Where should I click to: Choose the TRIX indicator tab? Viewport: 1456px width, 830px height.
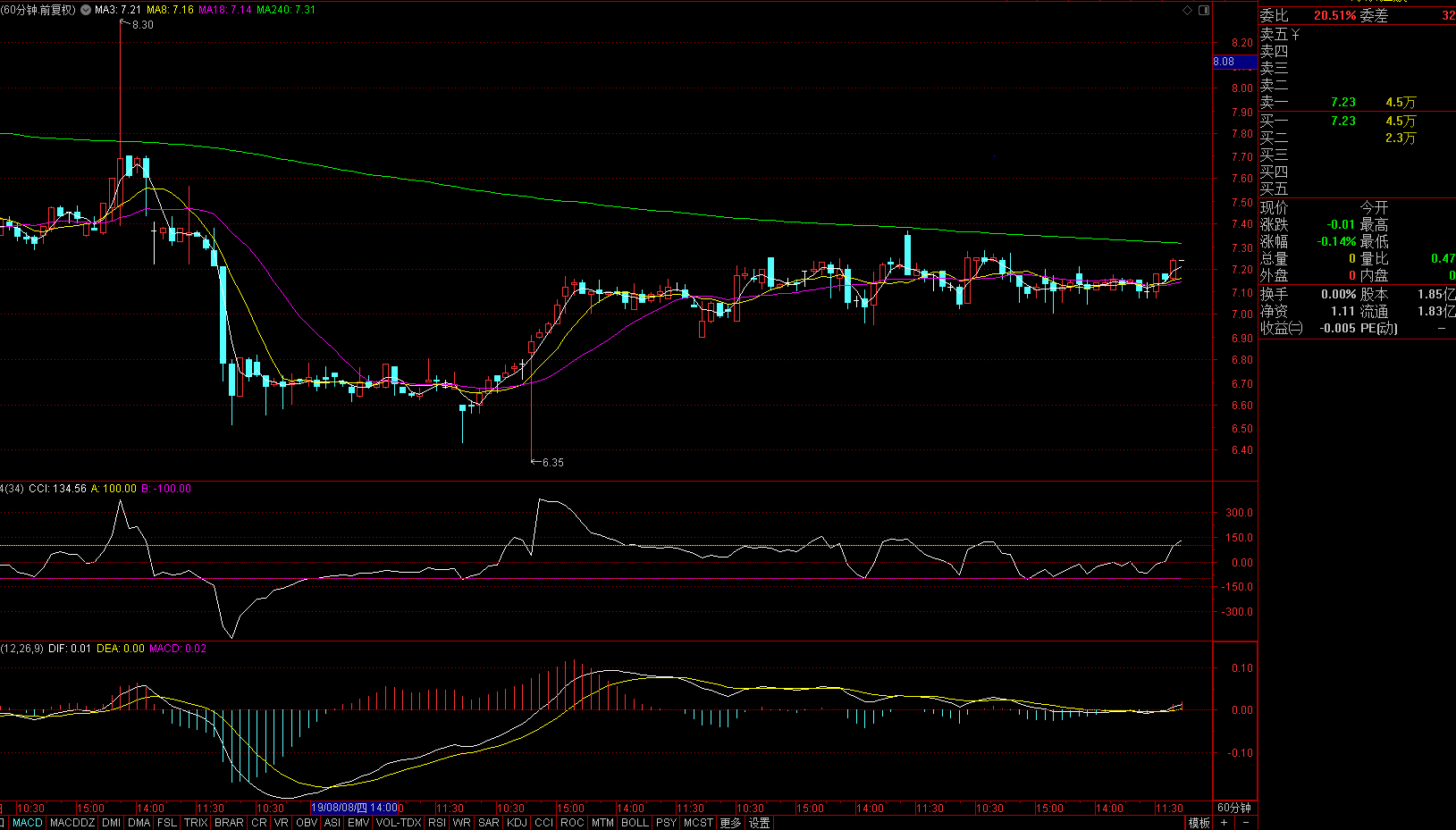click(x=196, y=823)
